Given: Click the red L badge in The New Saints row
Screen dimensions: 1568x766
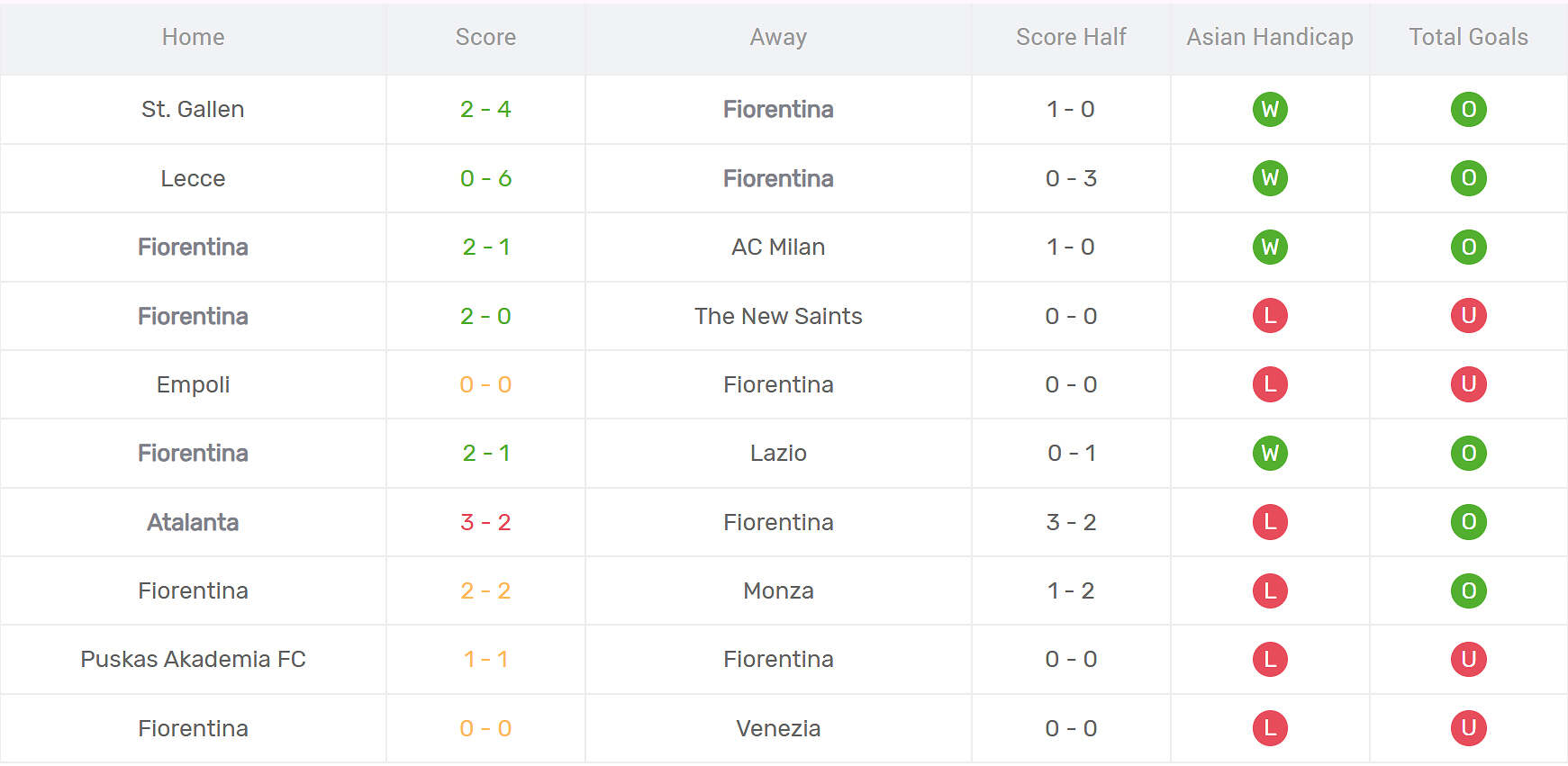Looking at the screenshot, I should click(x=1270, y=316).
